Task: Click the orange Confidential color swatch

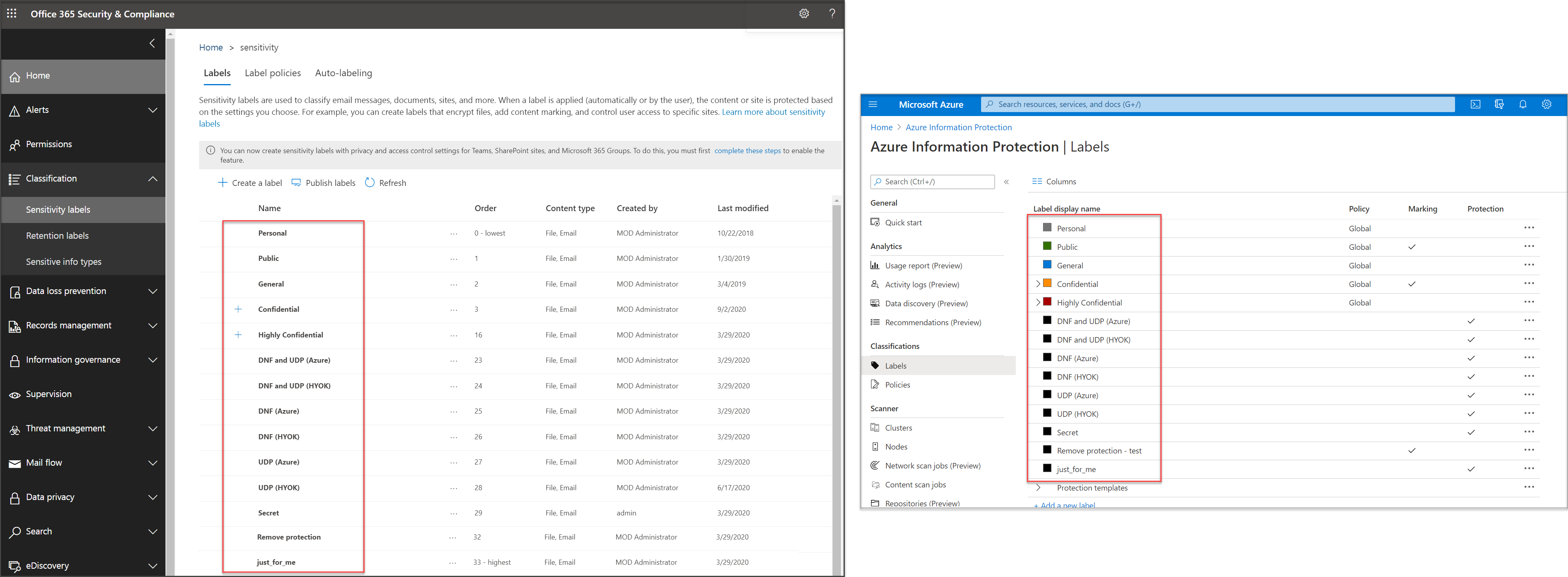Action: coord(1047,283)
